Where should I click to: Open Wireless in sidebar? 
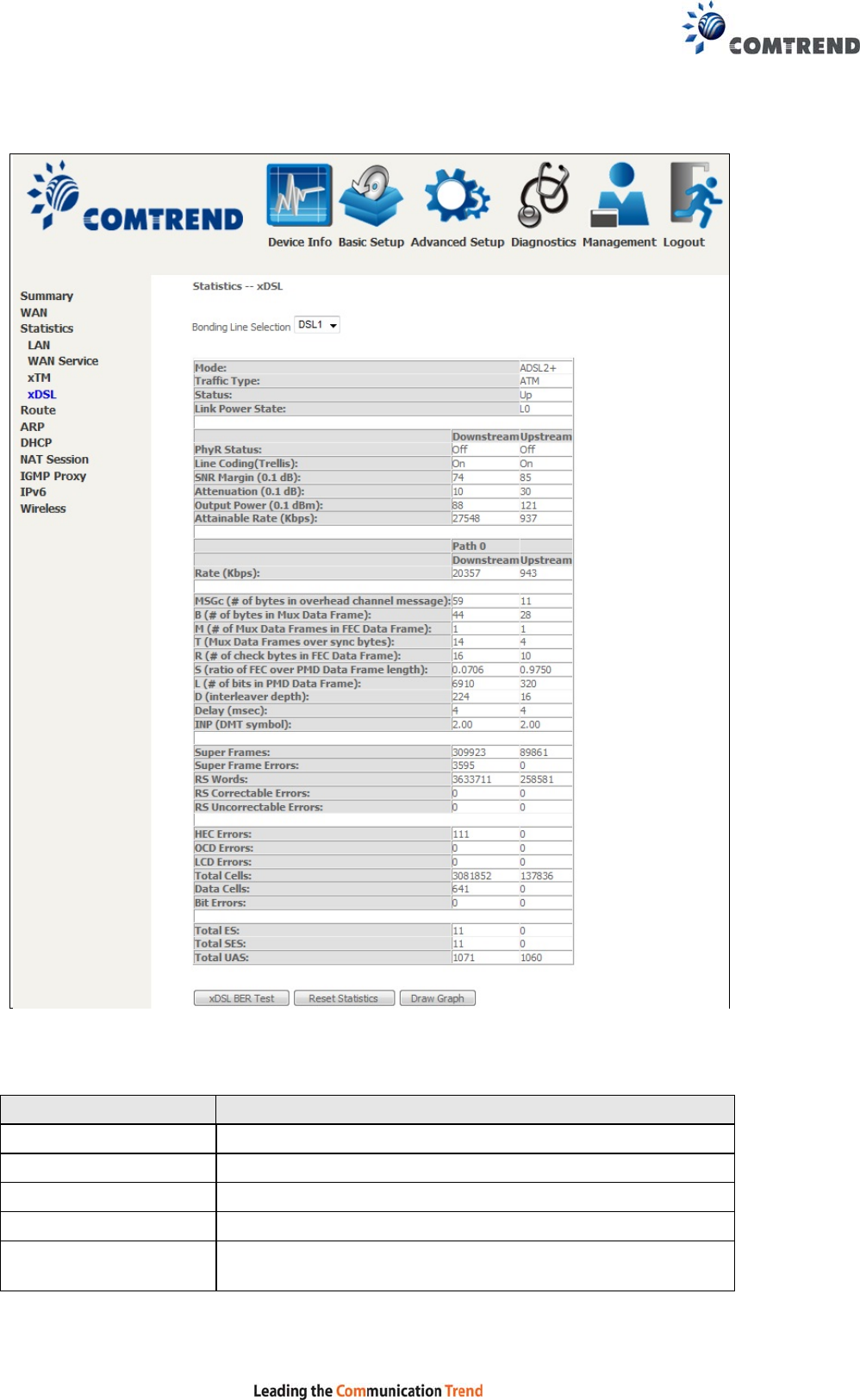43,509
